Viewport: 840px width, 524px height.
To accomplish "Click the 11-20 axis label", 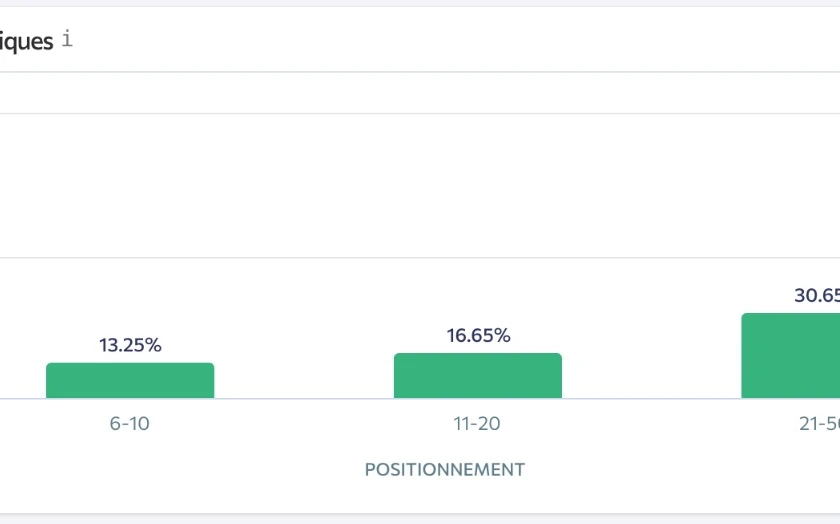I will (x=477, y=424).
